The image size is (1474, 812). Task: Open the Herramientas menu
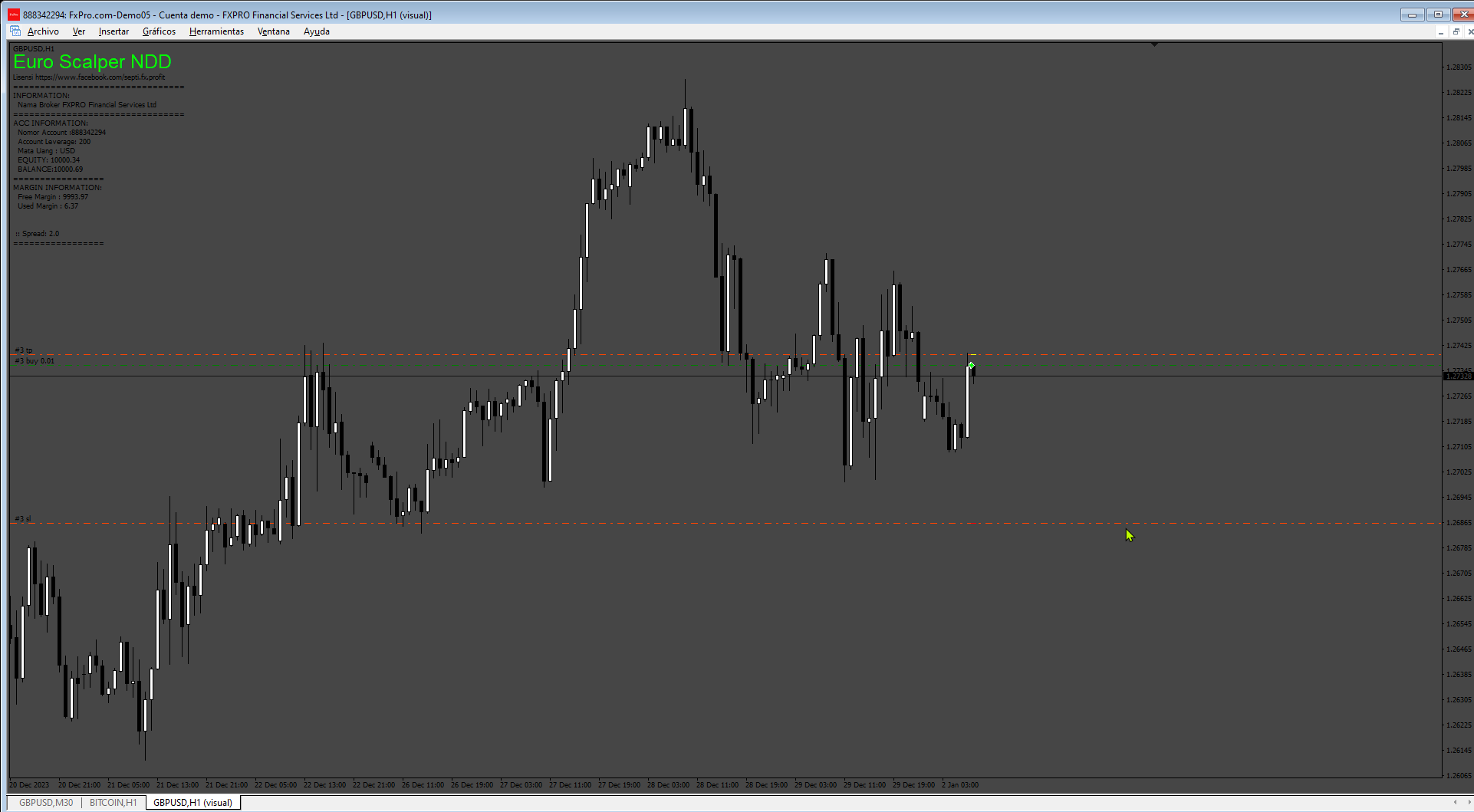pos(216,31)
